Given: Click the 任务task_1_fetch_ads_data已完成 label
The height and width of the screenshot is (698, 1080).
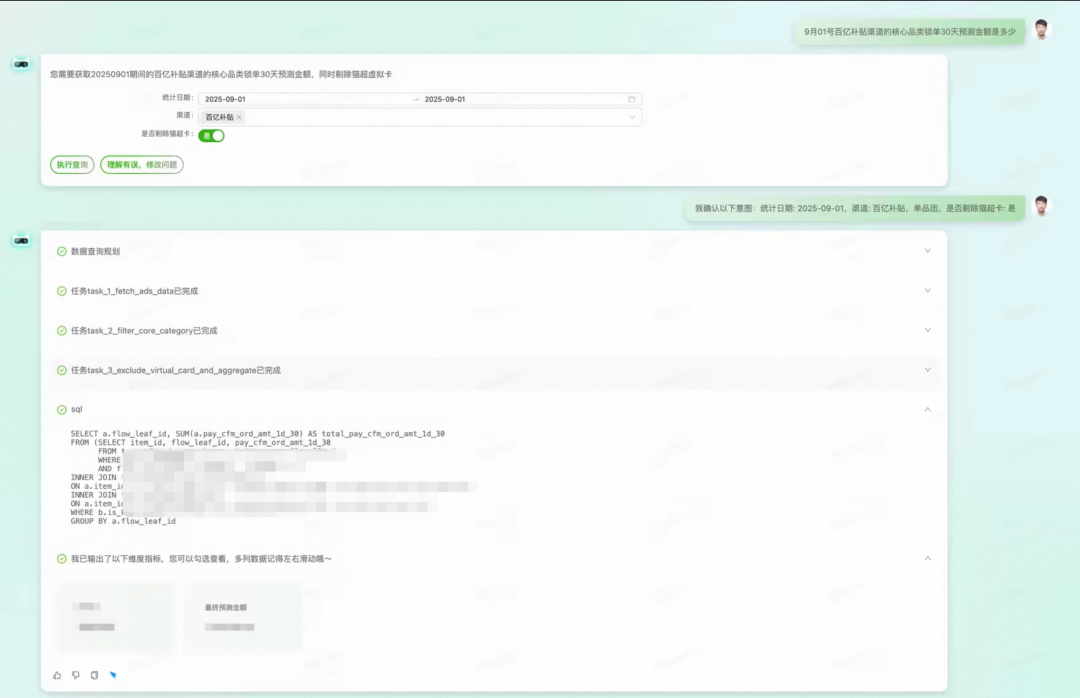Looking at the screenshot, I should point(134,291).
